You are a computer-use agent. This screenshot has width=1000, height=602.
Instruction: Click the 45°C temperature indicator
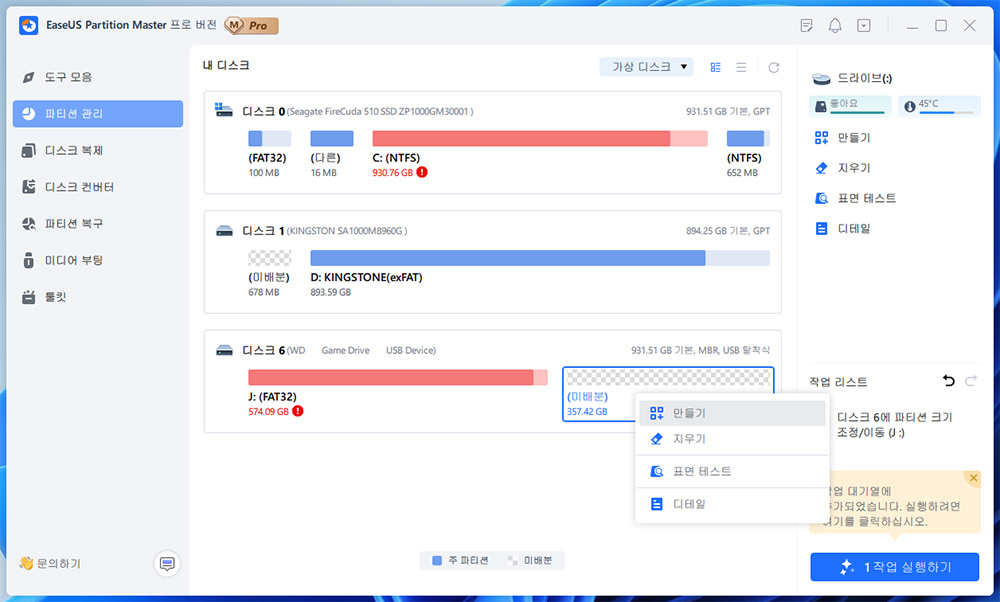[x=939, y=105]
